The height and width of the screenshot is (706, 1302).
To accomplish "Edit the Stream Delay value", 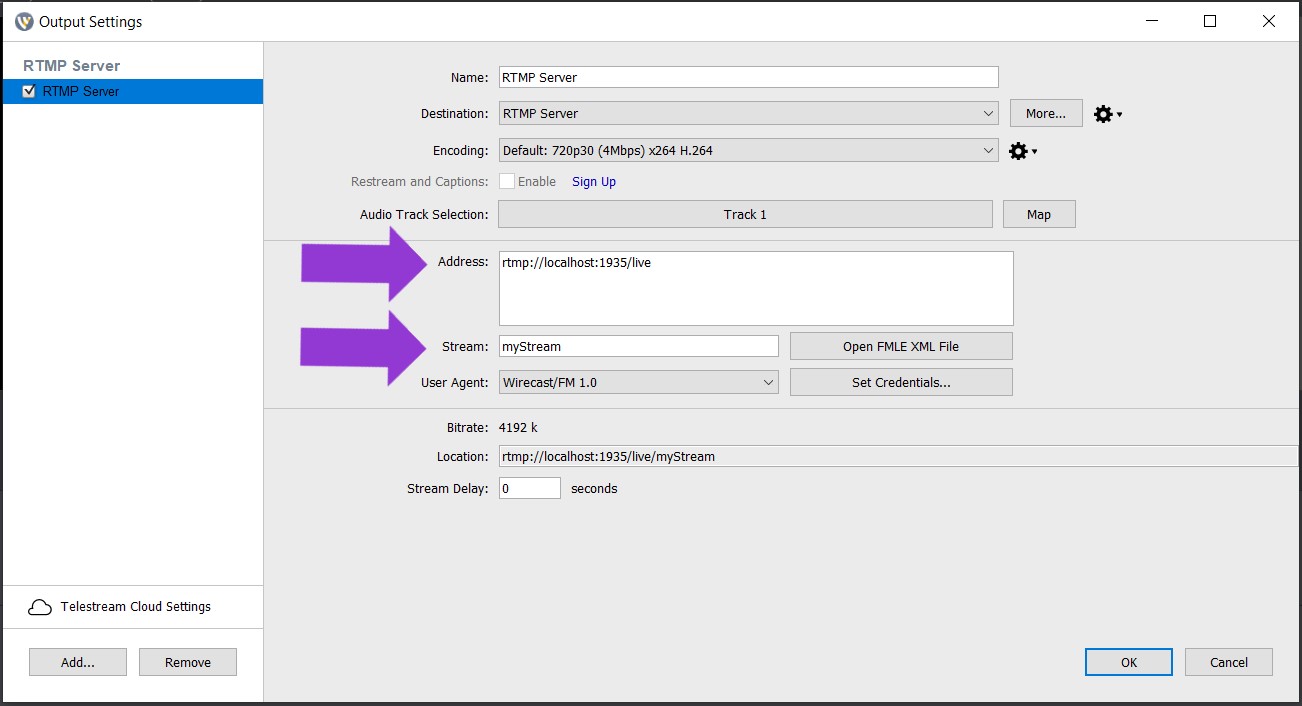I will [x=530, y=487].
